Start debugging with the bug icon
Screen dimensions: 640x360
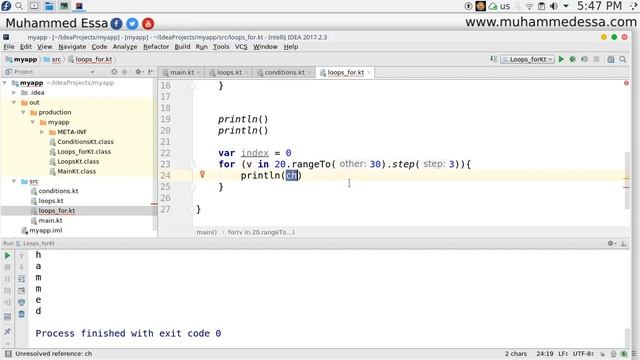coord(573,59)
